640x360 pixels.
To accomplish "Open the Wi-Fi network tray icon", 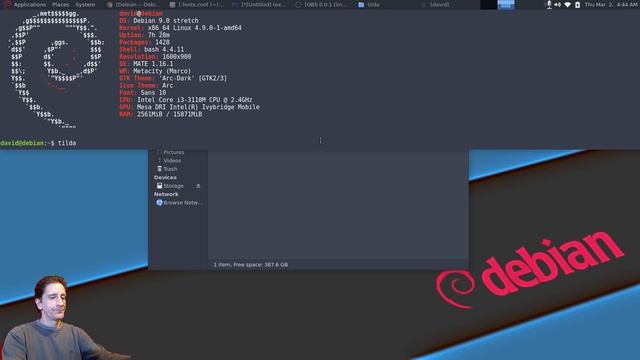I will [567, 5].
